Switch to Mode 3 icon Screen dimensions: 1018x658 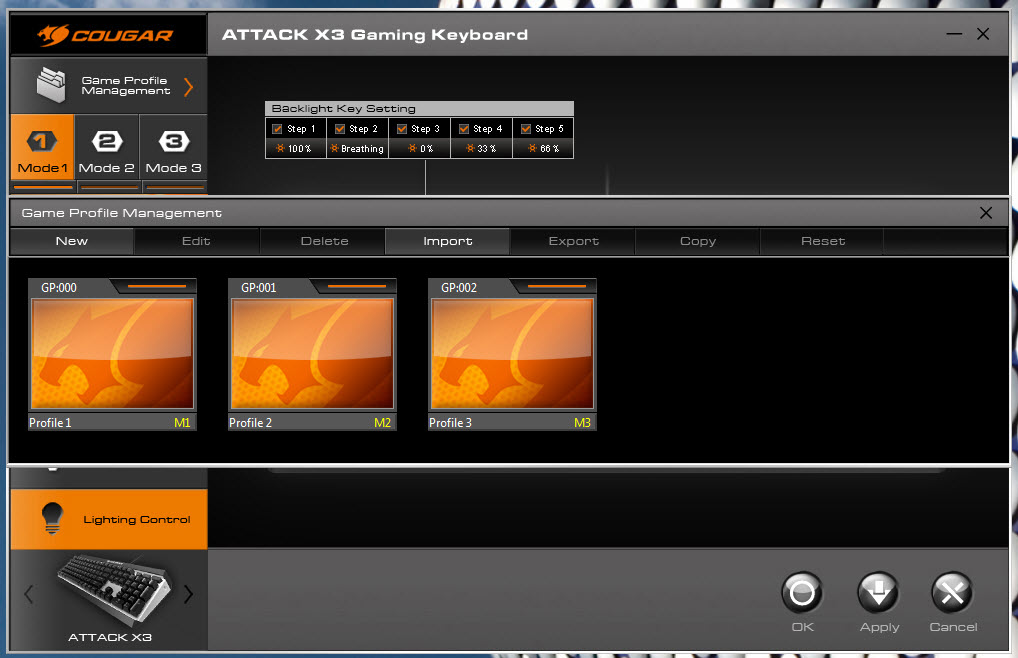point(173,140)
